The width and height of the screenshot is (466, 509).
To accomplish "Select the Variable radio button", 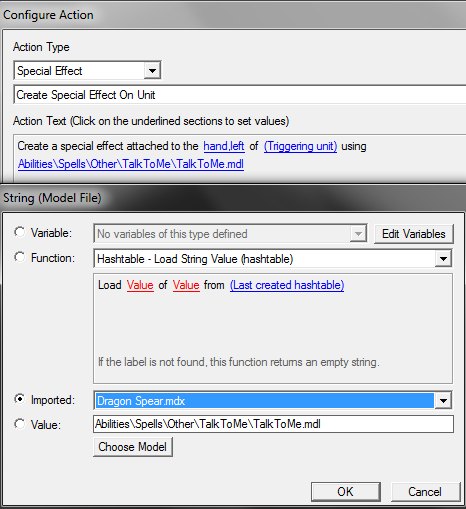I will [20, 232].
